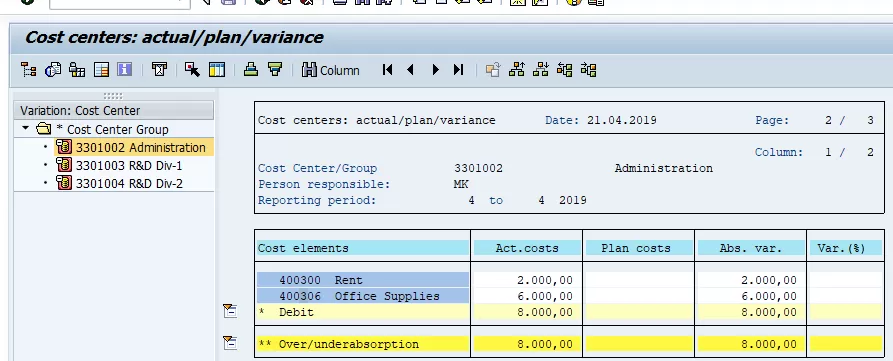Open the column layout icon
This screenshot has height=361, width=893.
[216, 70]
